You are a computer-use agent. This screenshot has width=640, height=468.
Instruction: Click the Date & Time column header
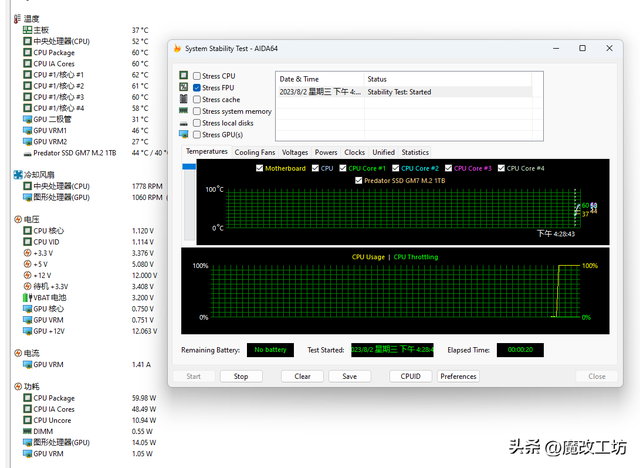point(320,79)
